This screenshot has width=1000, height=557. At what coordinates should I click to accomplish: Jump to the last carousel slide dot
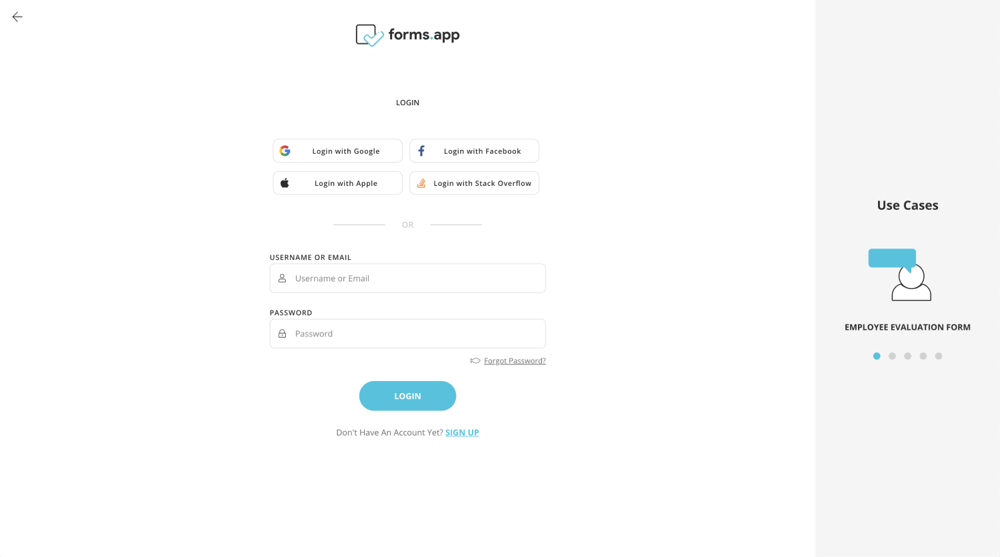click(x=939, y=356)
